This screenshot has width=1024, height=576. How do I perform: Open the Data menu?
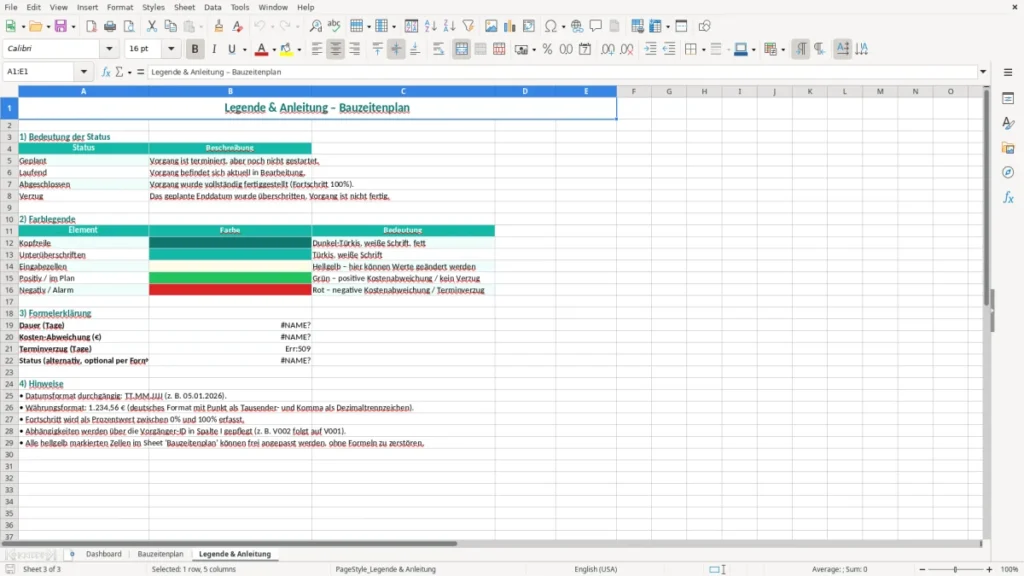pos(213,7)
